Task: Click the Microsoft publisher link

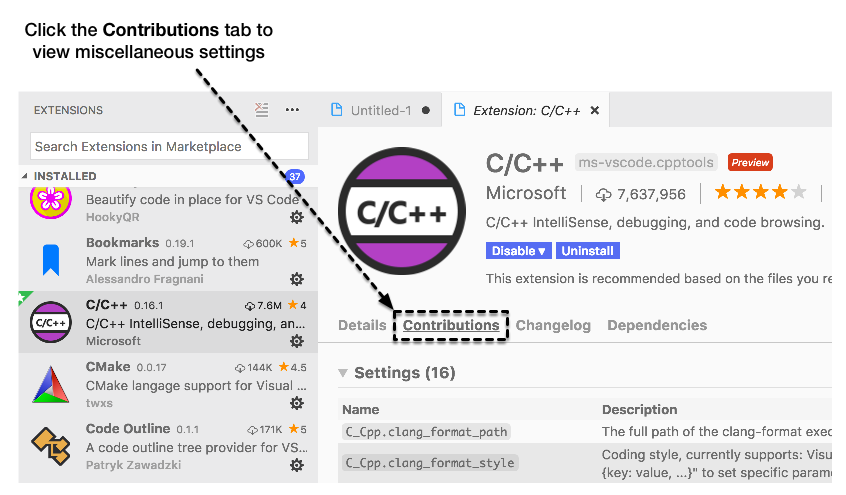Action: coord(526,193)
